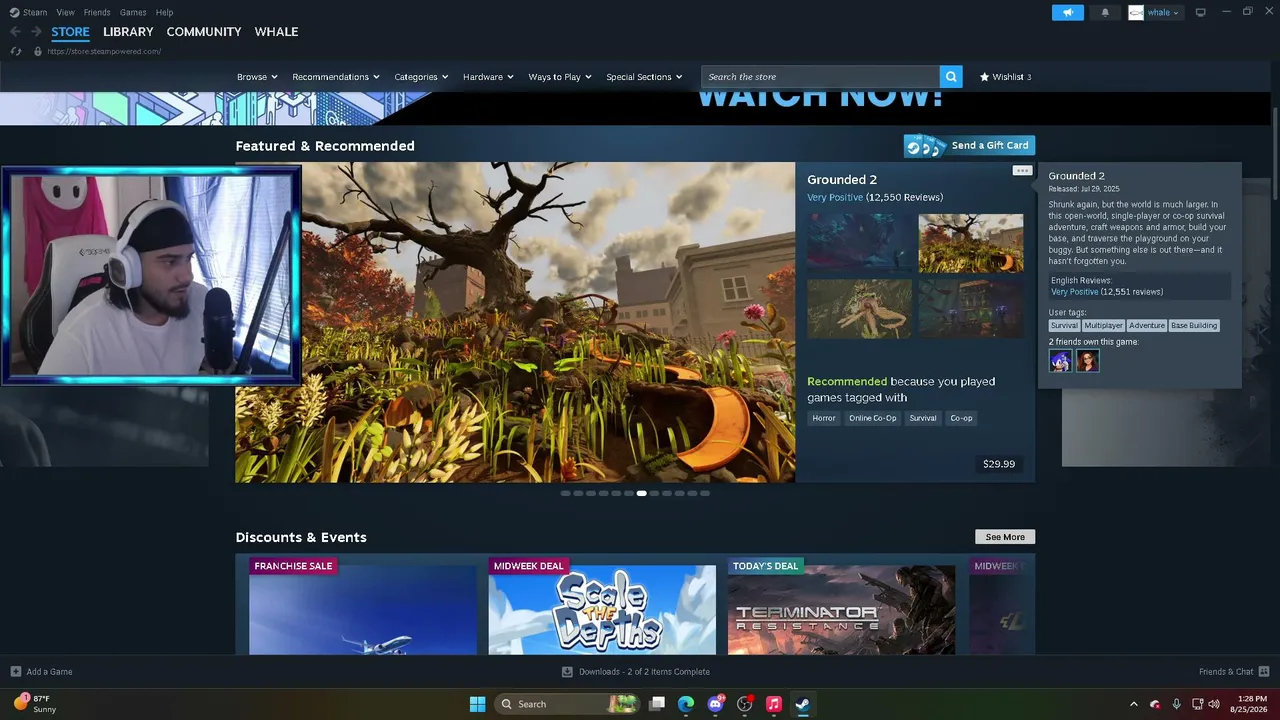The image size is (1280, 720).
Task: Click the Send a Gift Card button
Action: coord(969,146)
